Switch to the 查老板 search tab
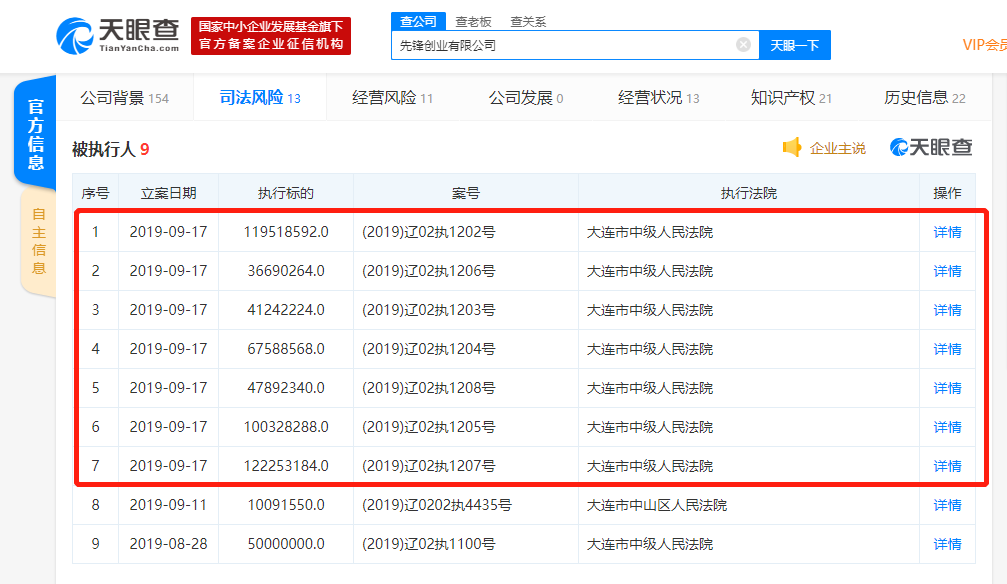Viewport: 1007px width, 584px height. pyautogui.click(x=471, y=20)
